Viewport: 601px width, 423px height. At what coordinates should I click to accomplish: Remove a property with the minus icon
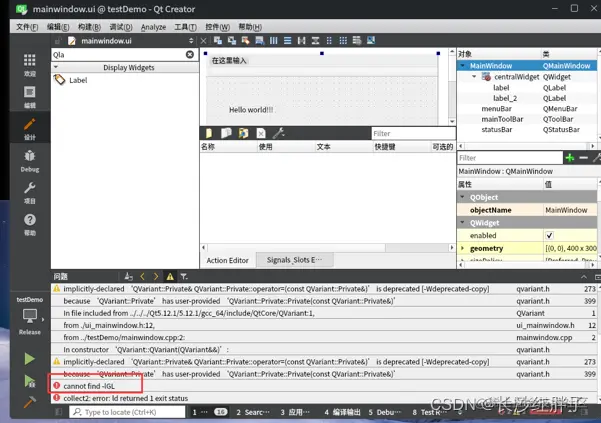(584, 157)
